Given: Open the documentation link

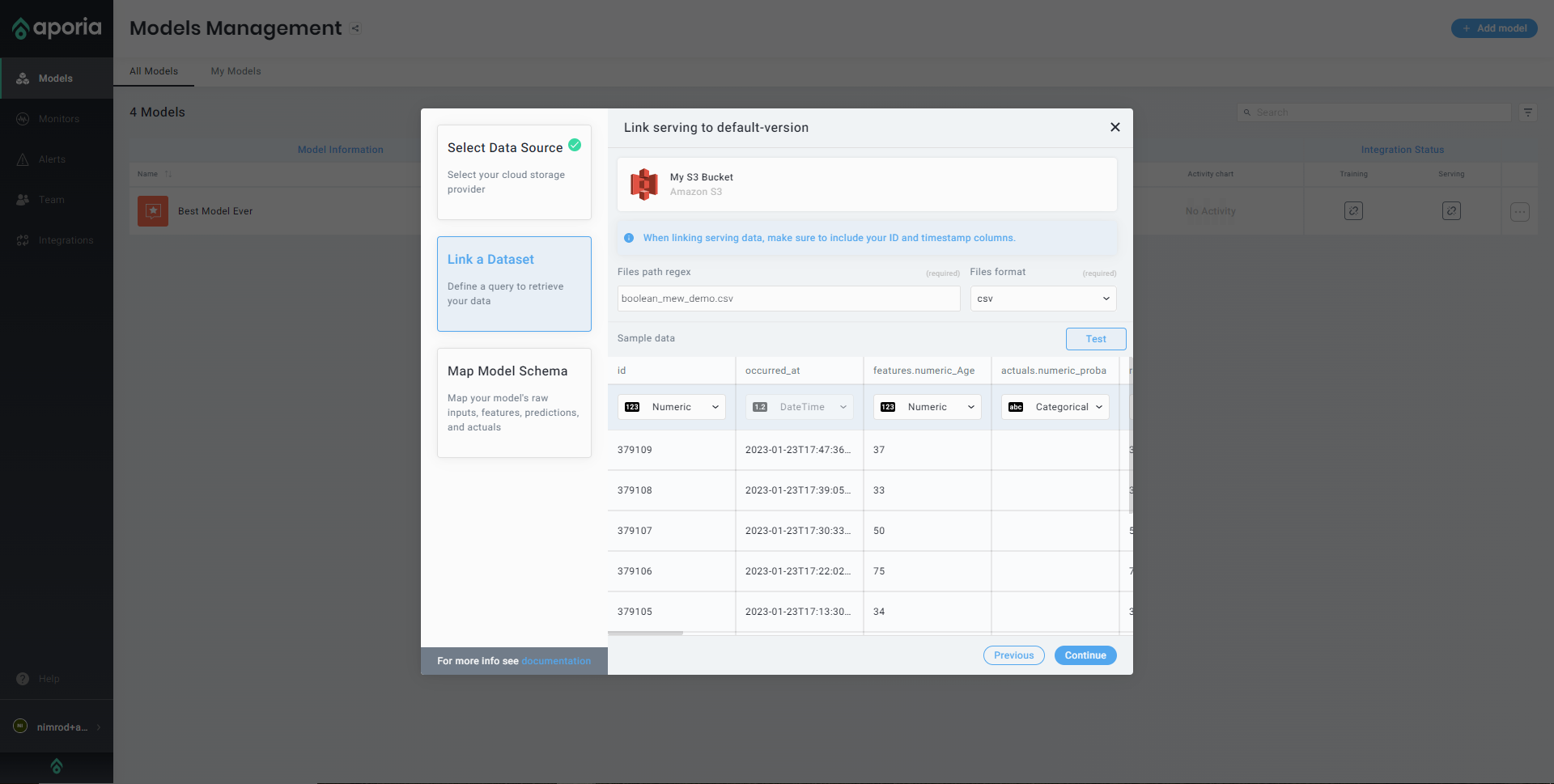Looking at the screenshot, I should coord(556,661).
